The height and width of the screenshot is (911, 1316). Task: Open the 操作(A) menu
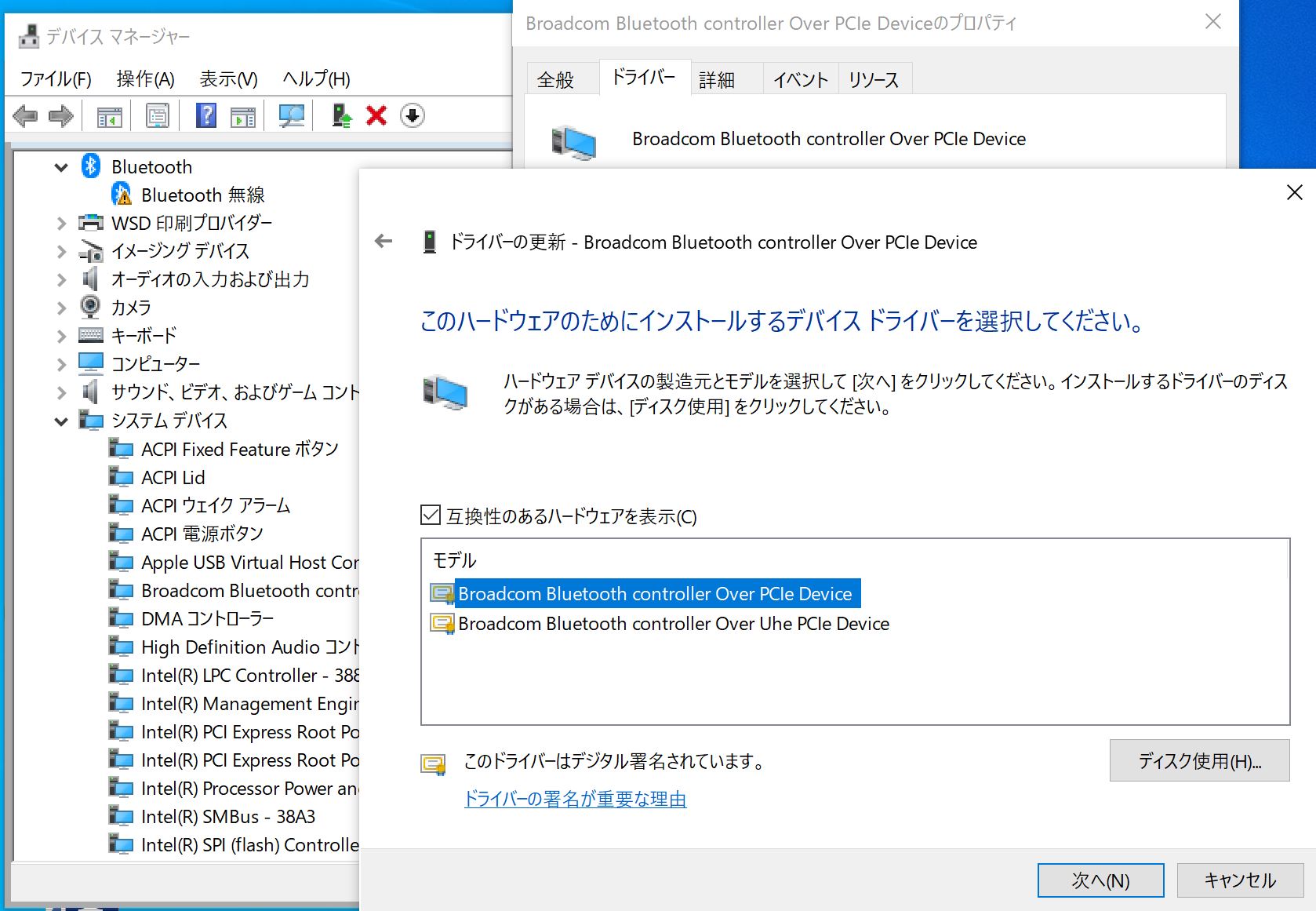click(145, 78)
